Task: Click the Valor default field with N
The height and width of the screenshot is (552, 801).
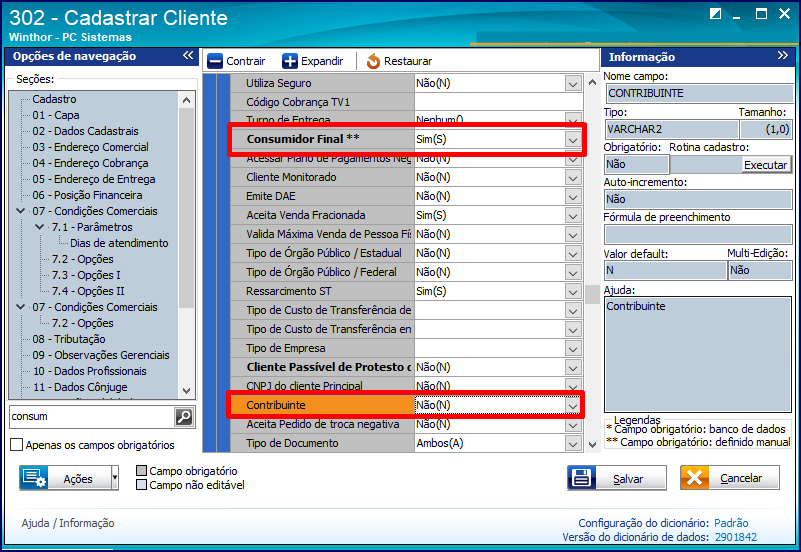Action: (x=666, y=270)
